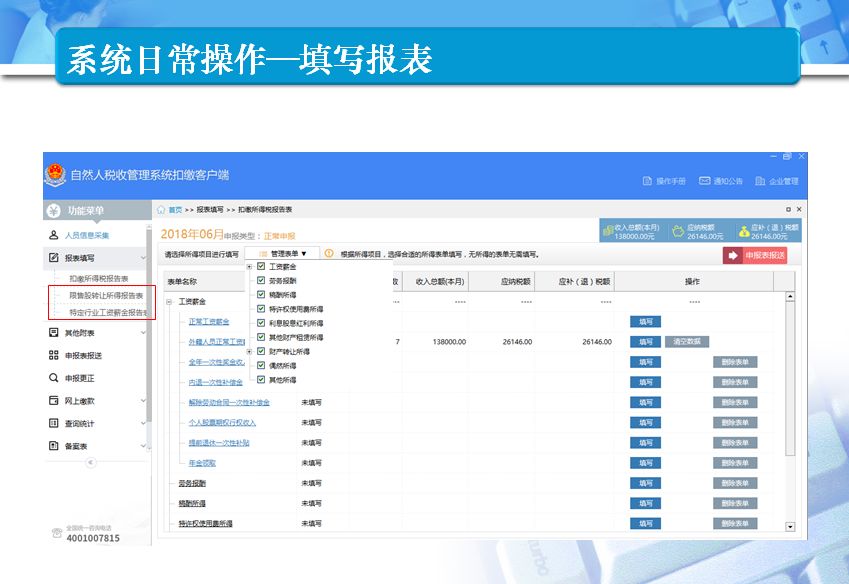This screenshot has height=584, width=849.
Task: Open 特定行业工资薪金报告表 in the sidebar
Action: pos(108,312)
